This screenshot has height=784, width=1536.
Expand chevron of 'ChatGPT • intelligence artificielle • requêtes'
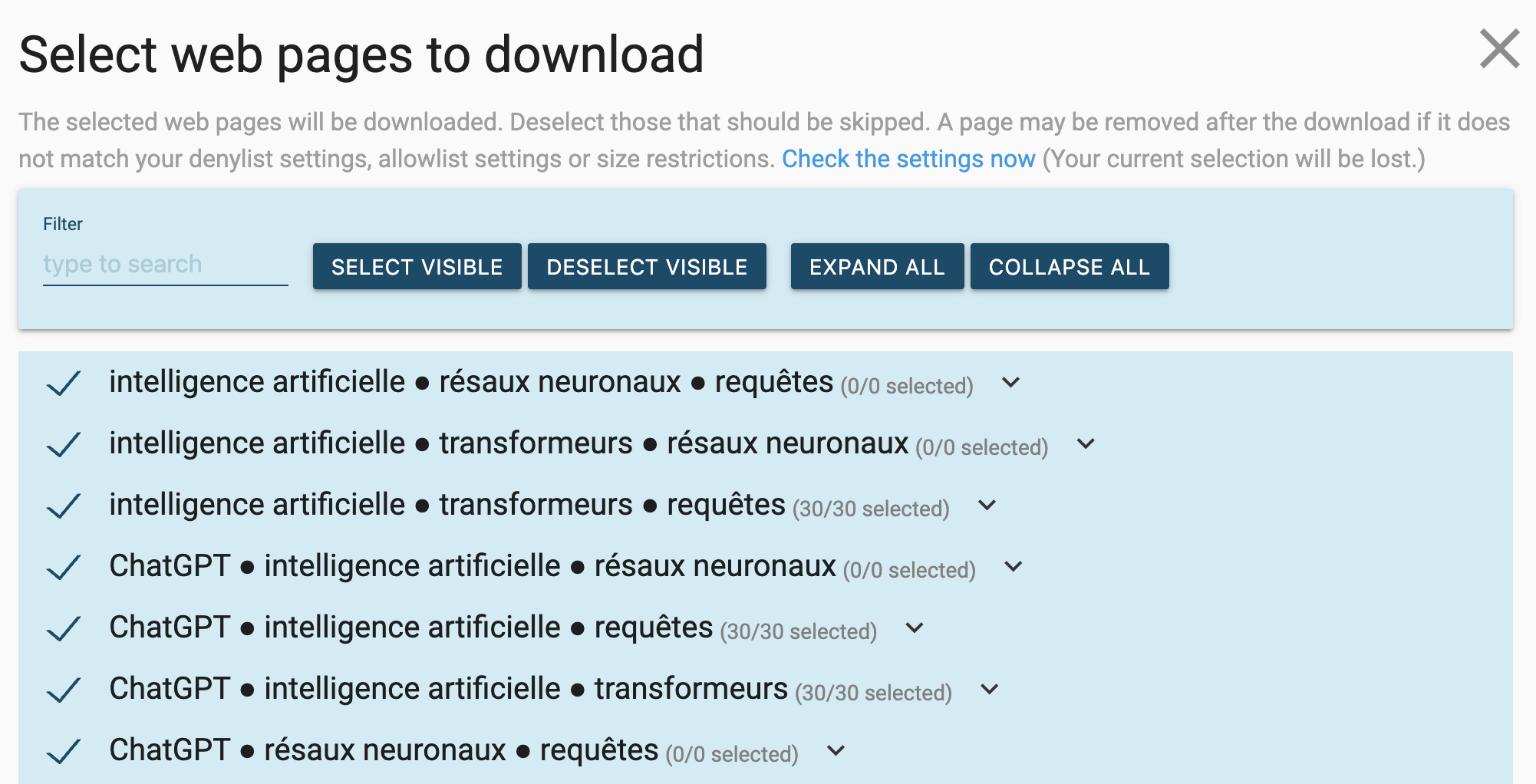915,628
